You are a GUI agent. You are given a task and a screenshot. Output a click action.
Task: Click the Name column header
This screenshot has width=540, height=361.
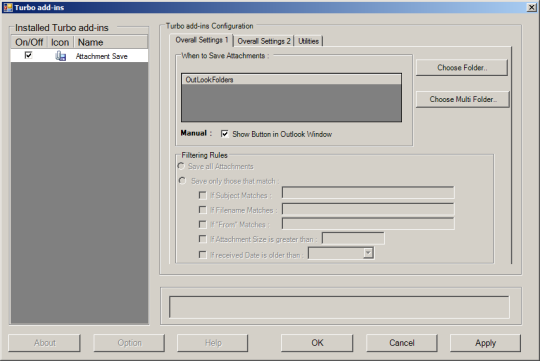click(x=111, y=42)
